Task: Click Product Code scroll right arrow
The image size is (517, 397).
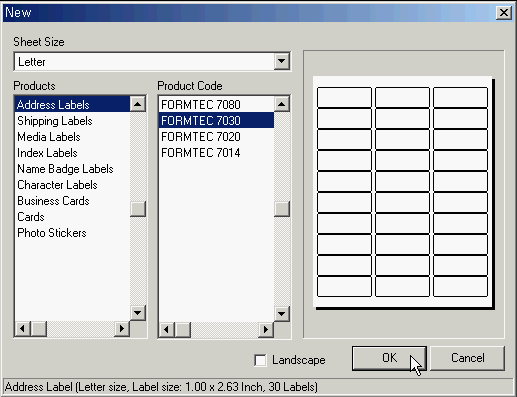Action: 266,330
